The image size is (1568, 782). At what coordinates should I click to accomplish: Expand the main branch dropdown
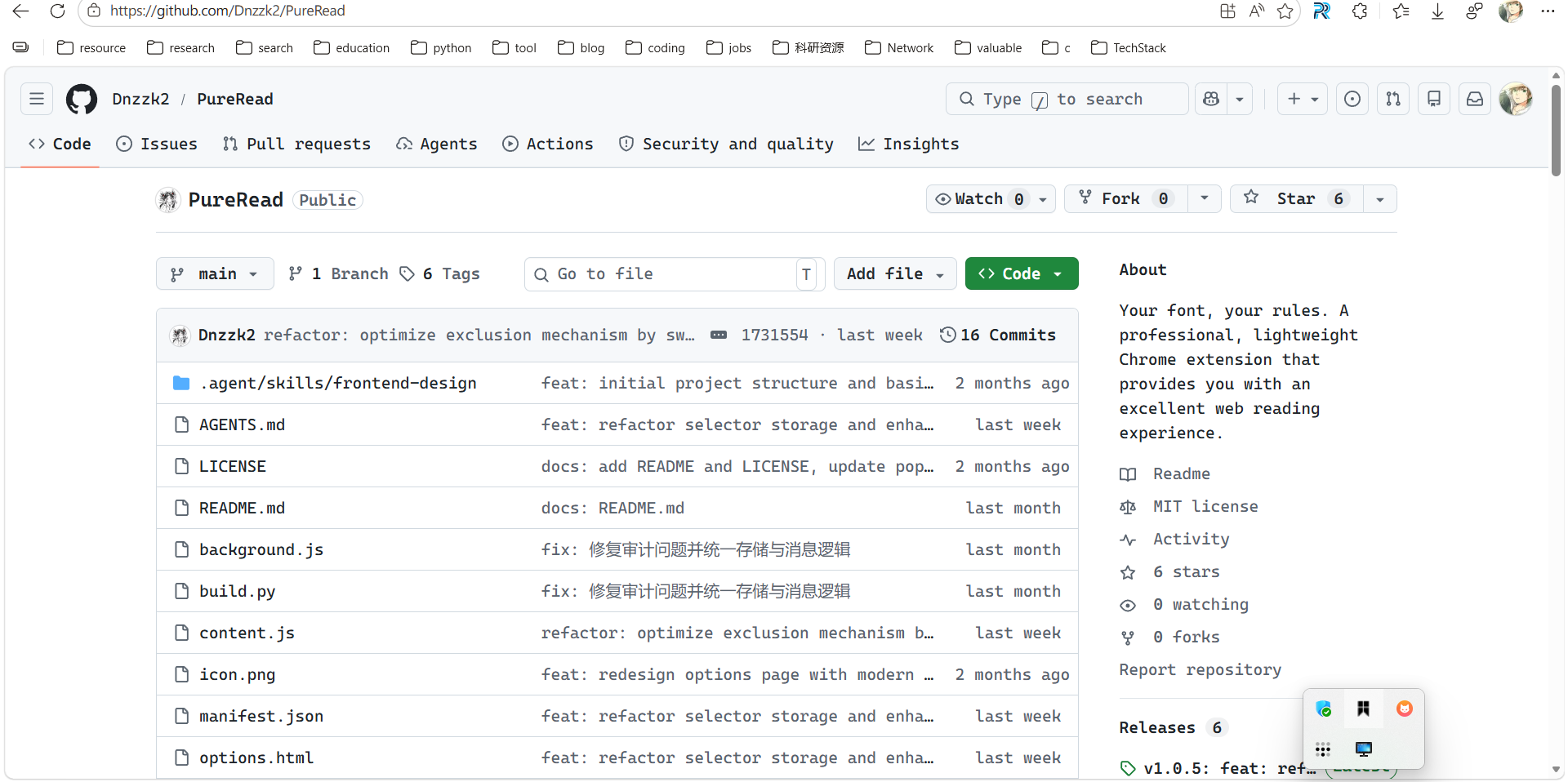215,274
